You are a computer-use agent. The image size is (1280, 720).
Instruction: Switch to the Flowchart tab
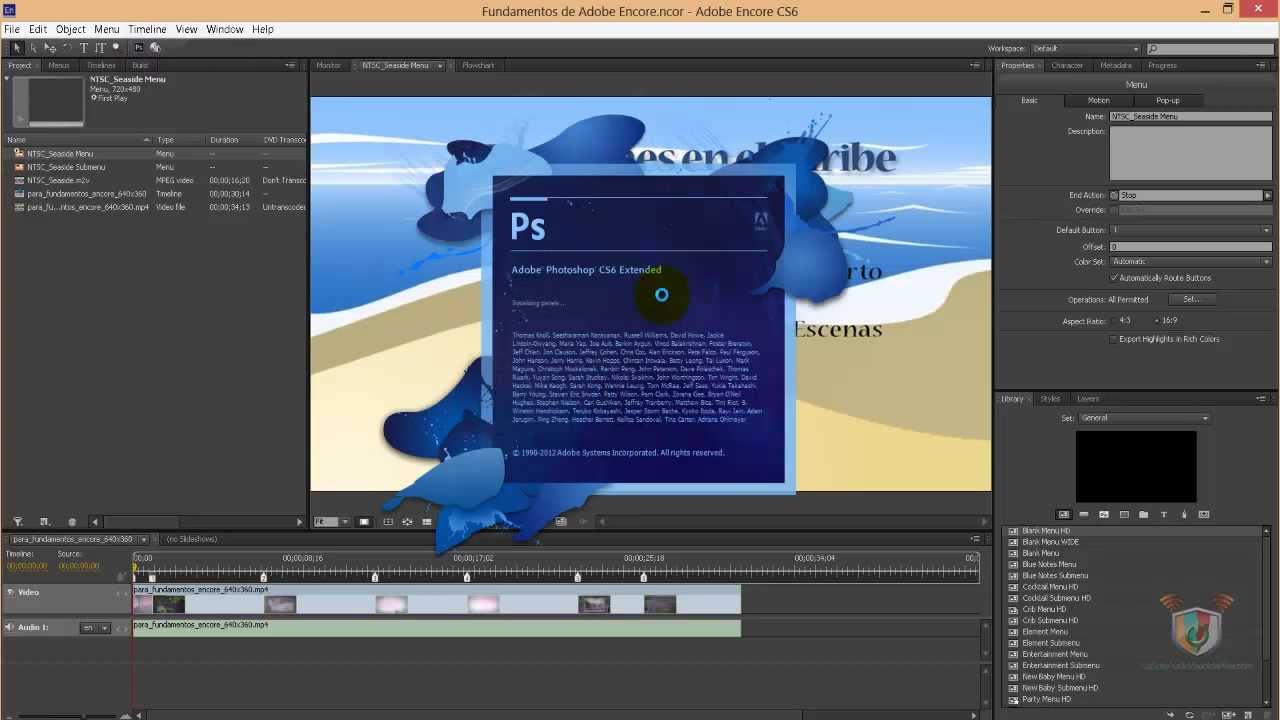tap(478, 65)
